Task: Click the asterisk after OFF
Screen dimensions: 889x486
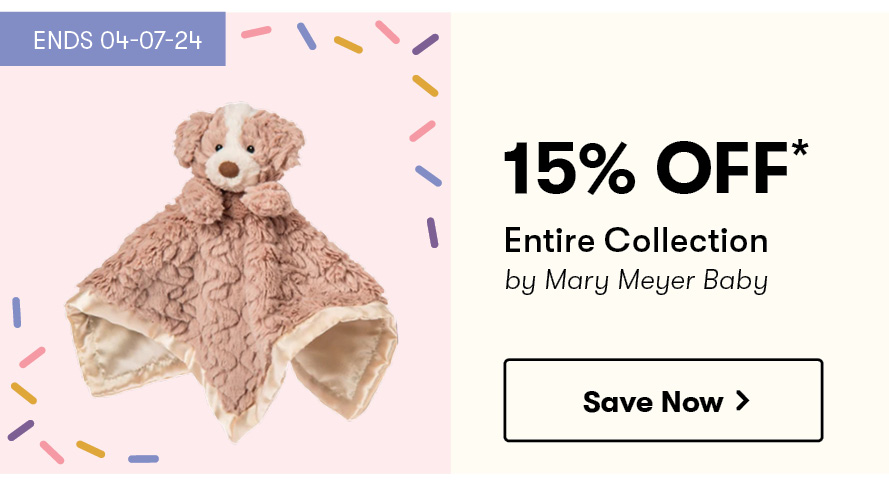Action: (x=799, y=150)
